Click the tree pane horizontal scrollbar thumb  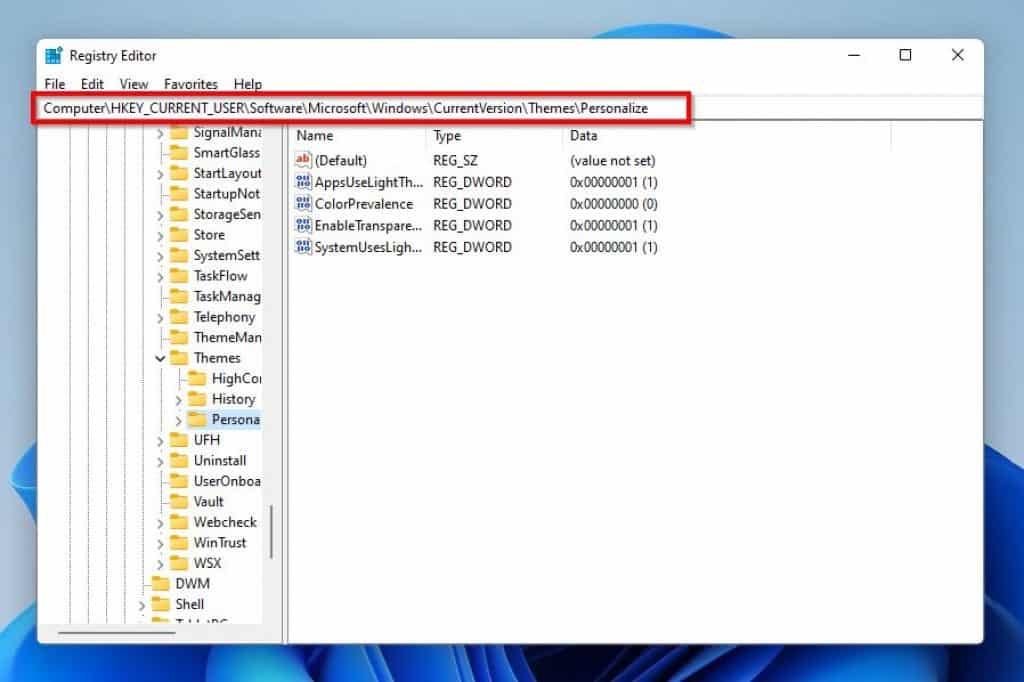116,632
